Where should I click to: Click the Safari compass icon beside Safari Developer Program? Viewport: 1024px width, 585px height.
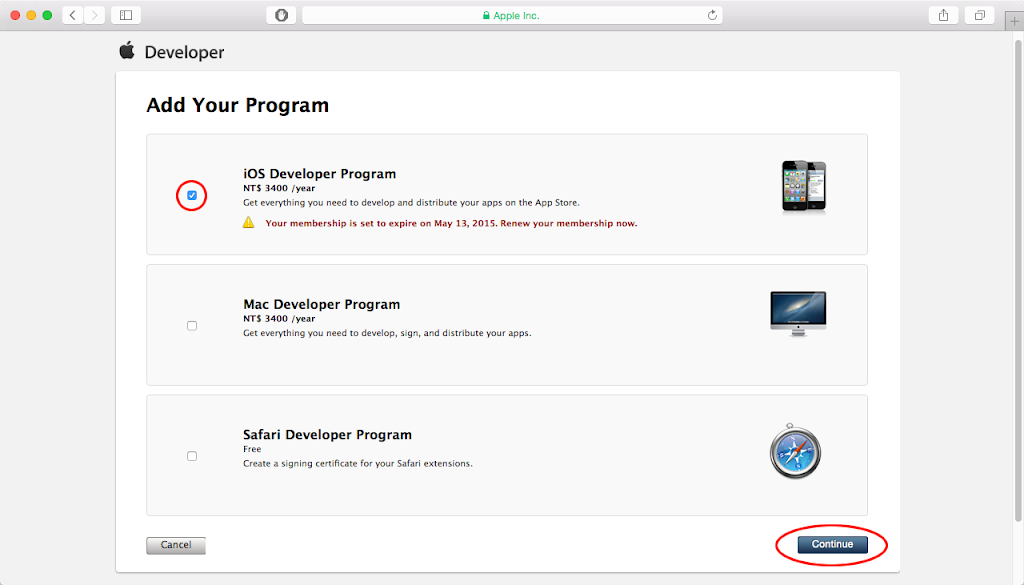click(x=795, y=452)
